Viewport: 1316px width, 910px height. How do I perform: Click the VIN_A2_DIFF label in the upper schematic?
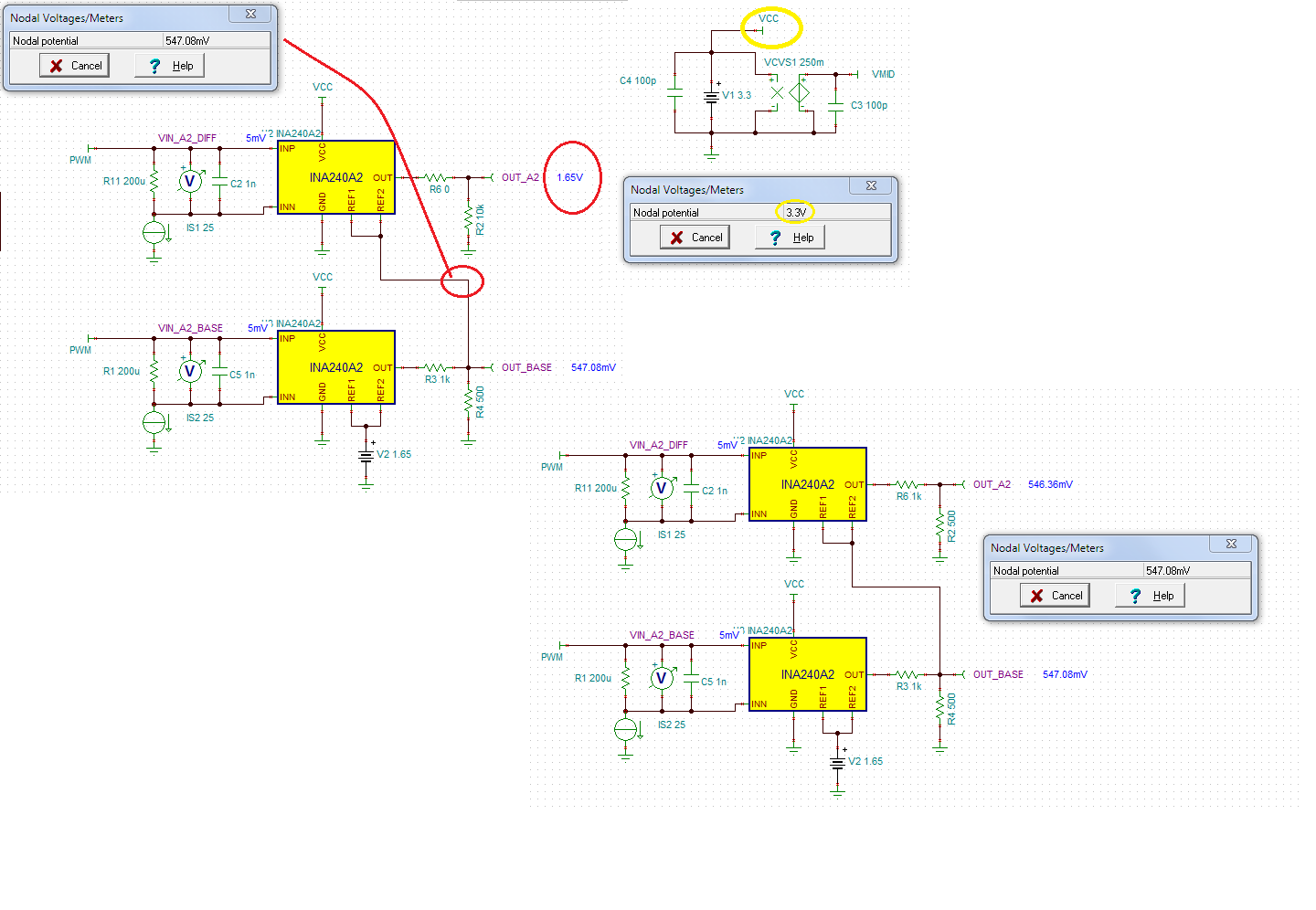coord(187,138)
